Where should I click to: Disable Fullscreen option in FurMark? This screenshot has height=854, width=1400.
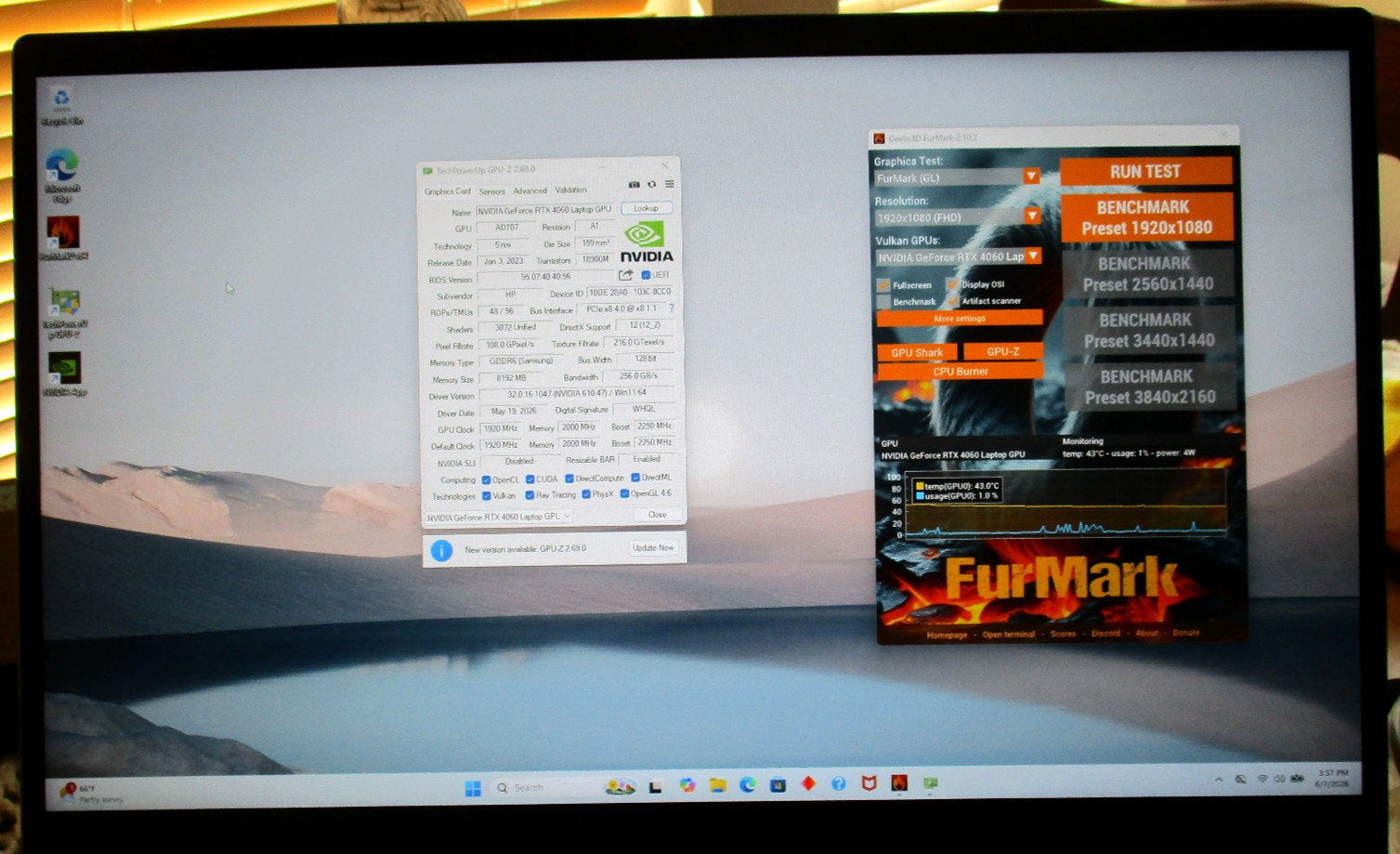click(x=883, y=285)
